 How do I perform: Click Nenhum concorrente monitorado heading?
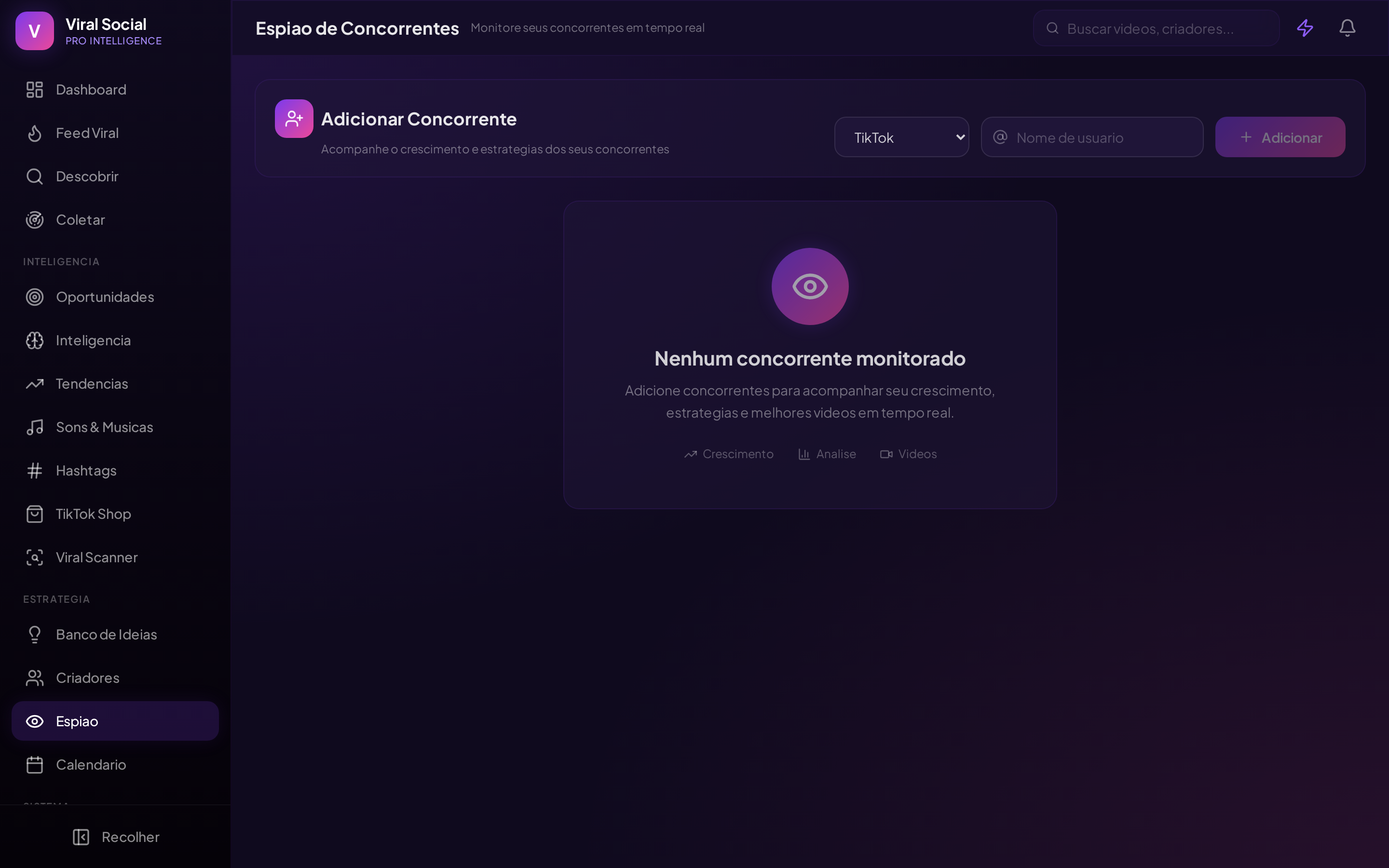pyautogui.click(x=810, y=358)
